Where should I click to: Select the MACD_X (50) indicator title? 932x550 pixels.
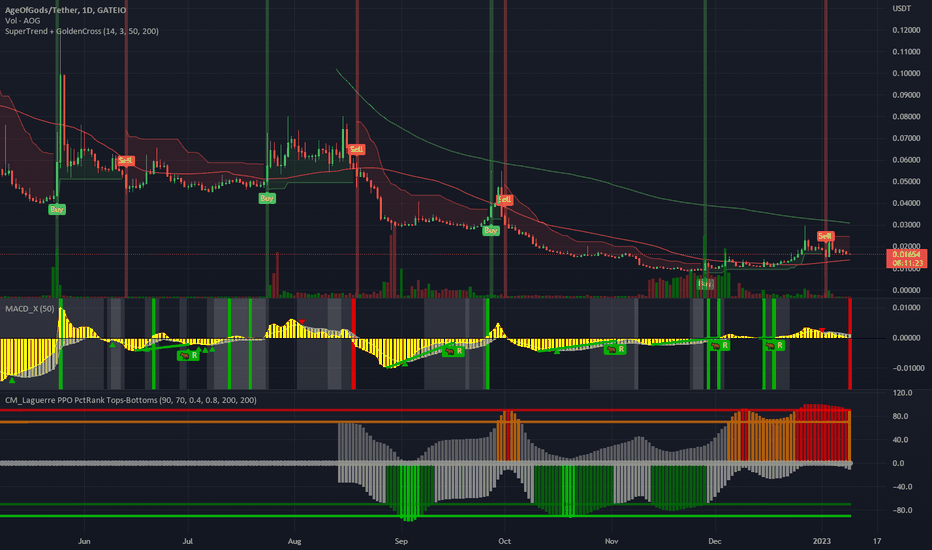point(30,309)
